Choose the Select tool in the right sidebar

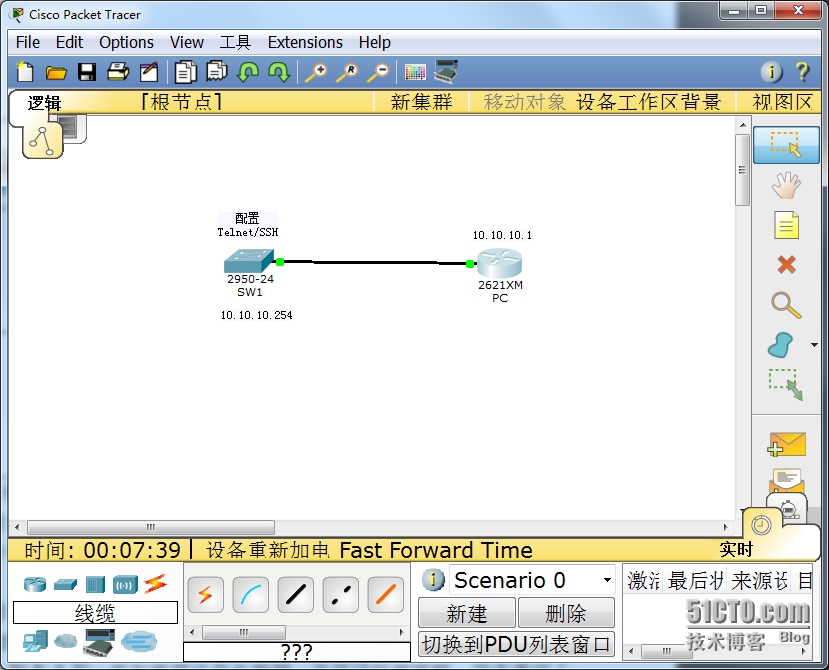(x=786, y=145)
